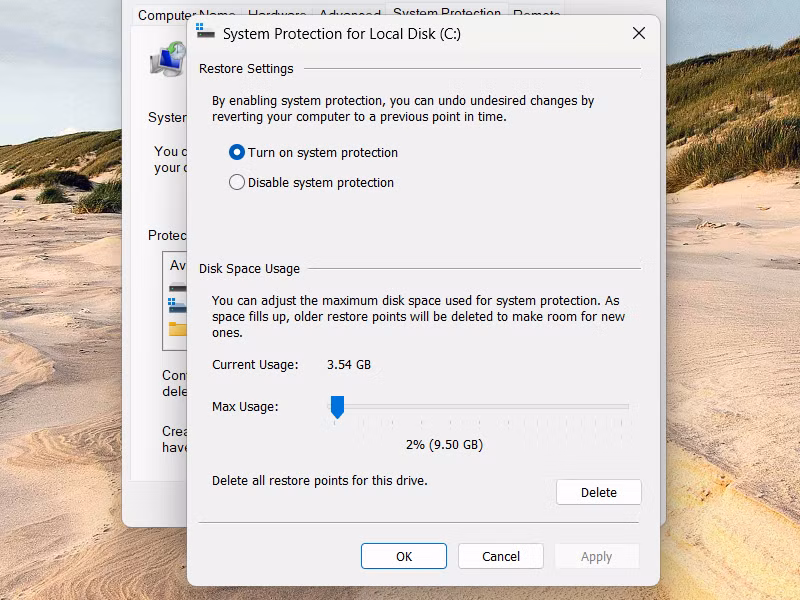
Task: Switch to the Remote tab
Action: click(536, 16)
